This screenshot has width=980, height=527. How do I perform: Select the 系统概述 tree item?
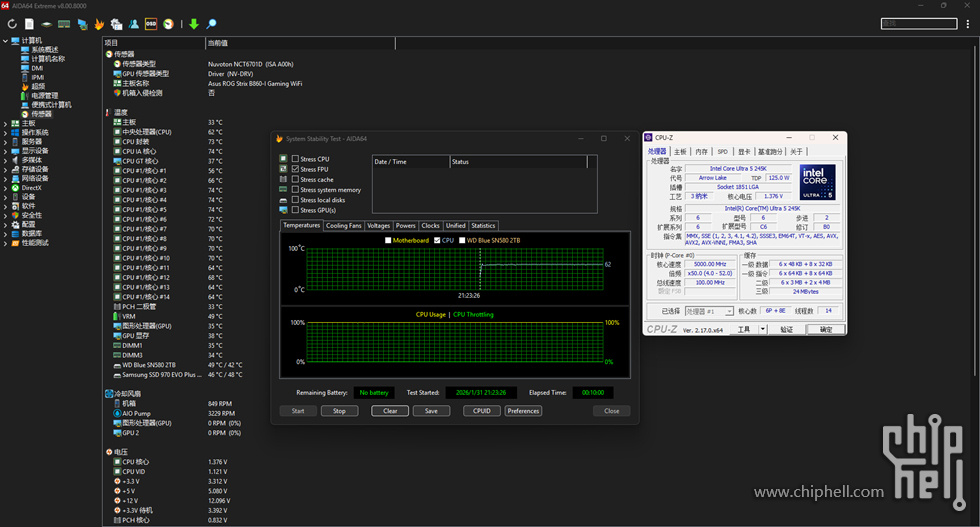click(x=45, y=49)
